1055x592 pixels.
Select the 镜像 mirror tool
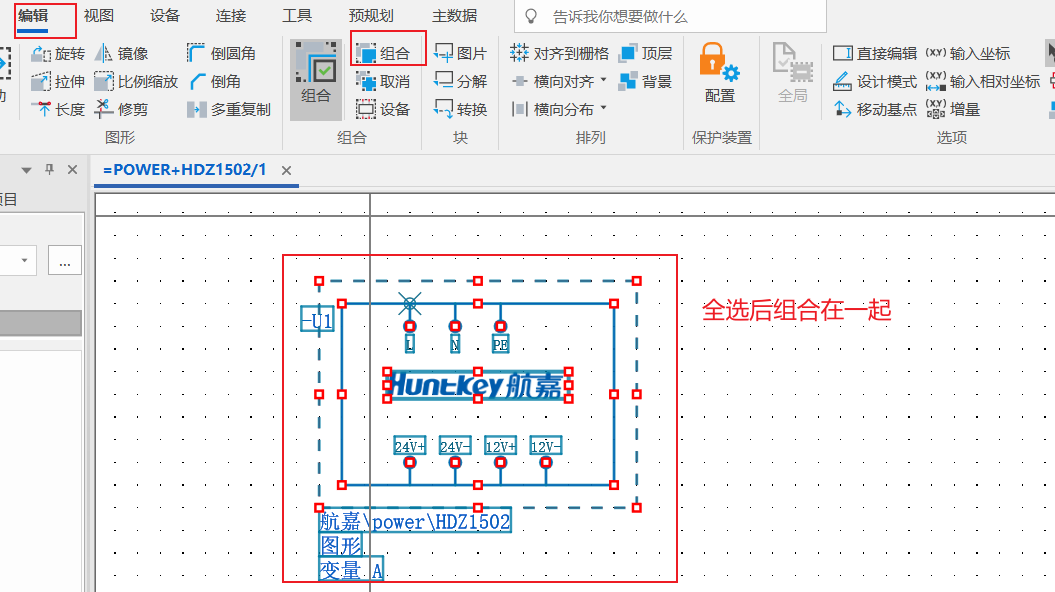pyautogui.click(x=122, y=54)
